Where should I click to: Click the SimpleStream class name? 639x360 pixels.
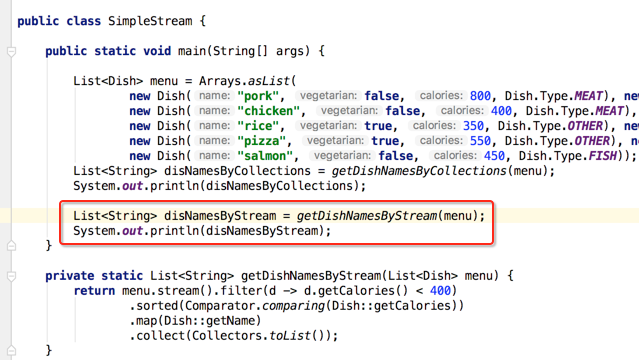tap(150, 21)
